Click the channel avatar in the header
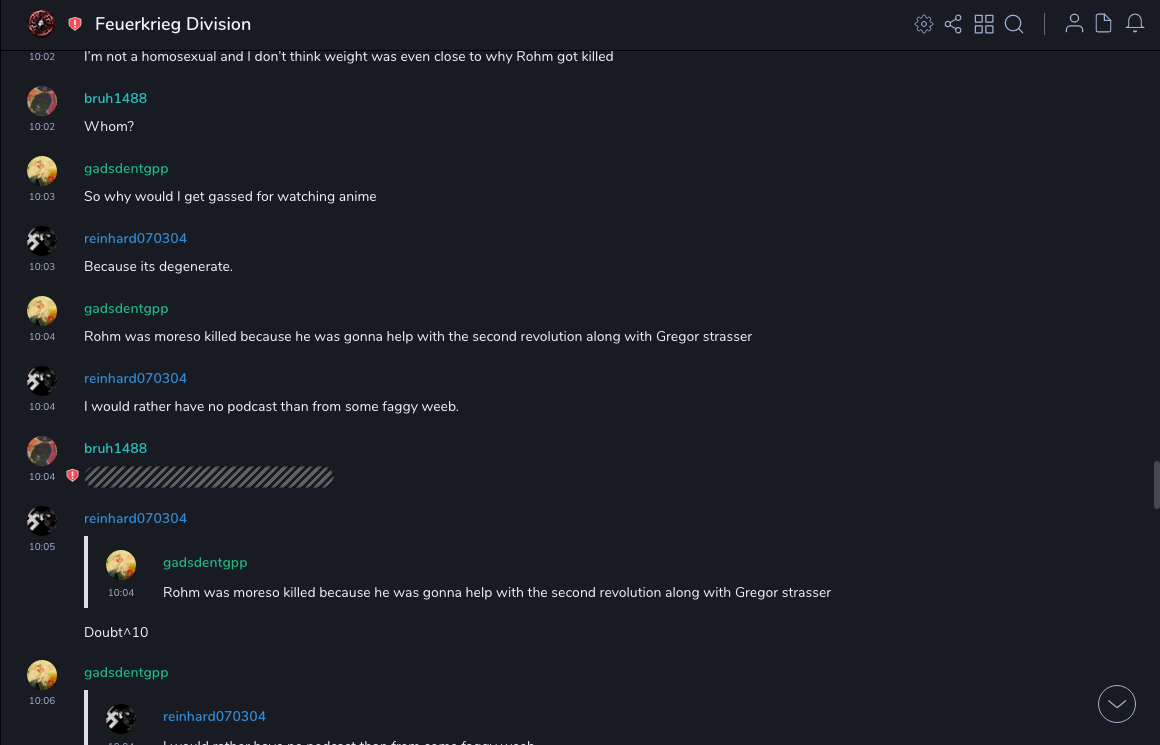The height and width of the screenshot is (745, 1160). 41,23
